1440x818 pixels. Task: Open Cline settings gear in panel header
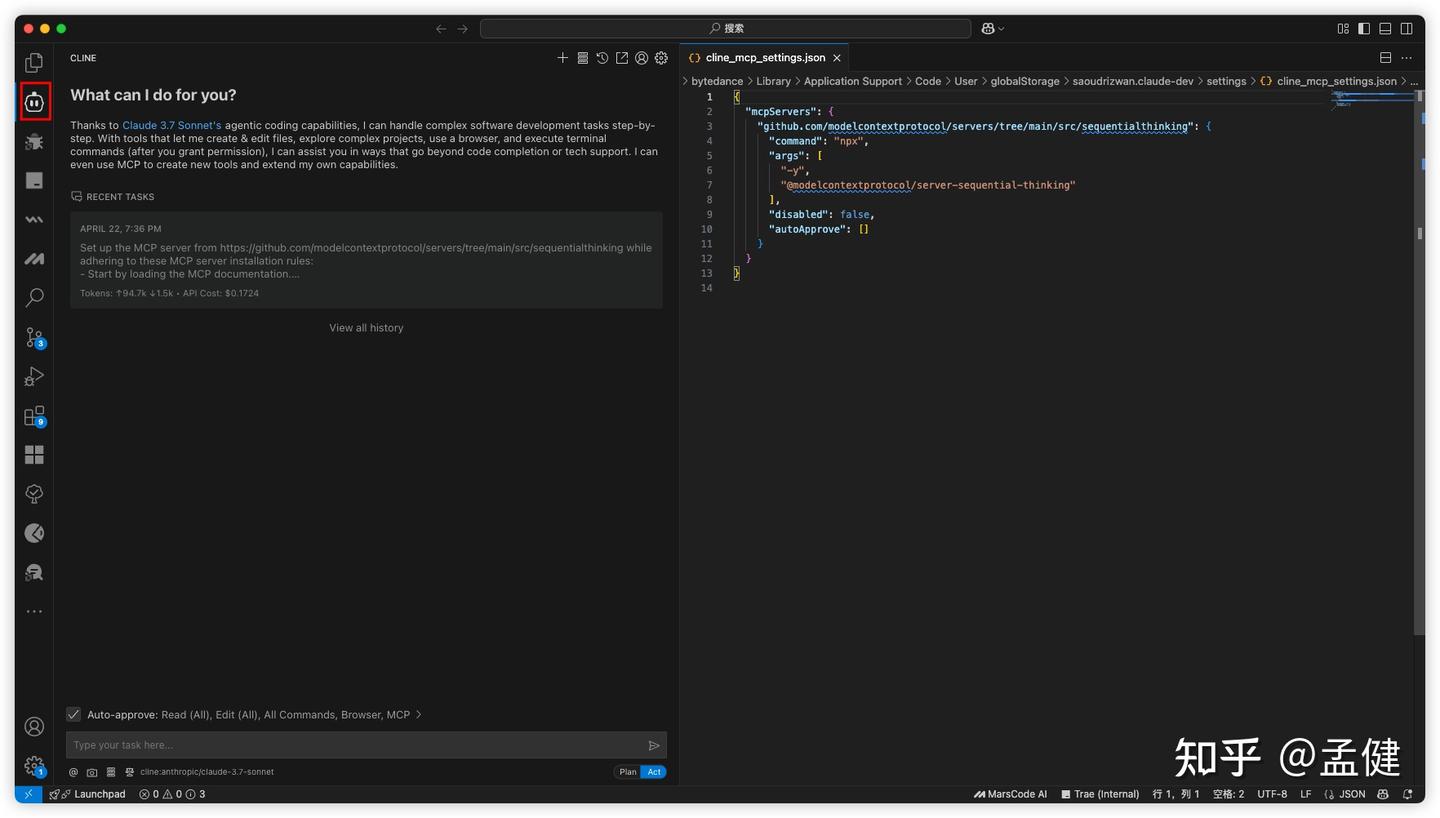[x=661, y=58]
